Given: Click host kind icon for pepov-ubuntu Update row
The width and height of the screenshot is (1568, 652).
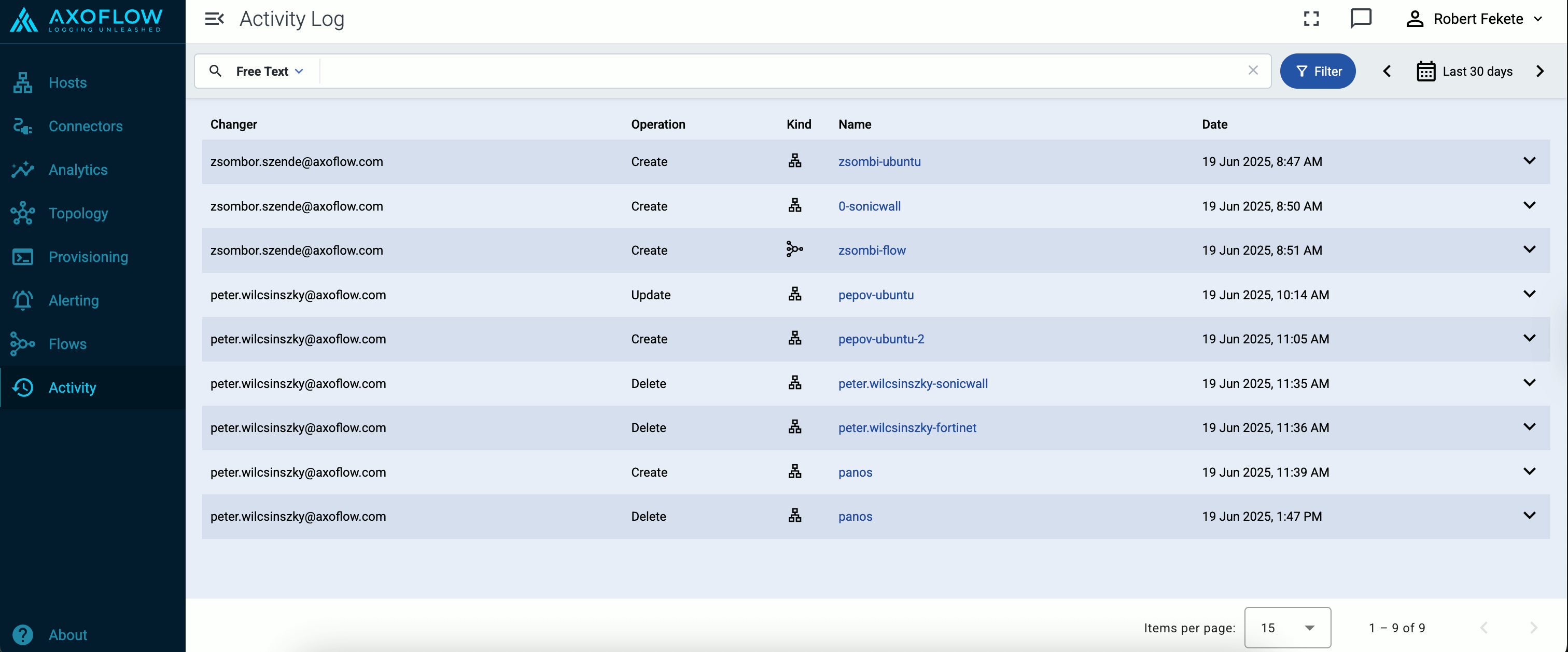Looking at the screenshot, I should [794, 294].
